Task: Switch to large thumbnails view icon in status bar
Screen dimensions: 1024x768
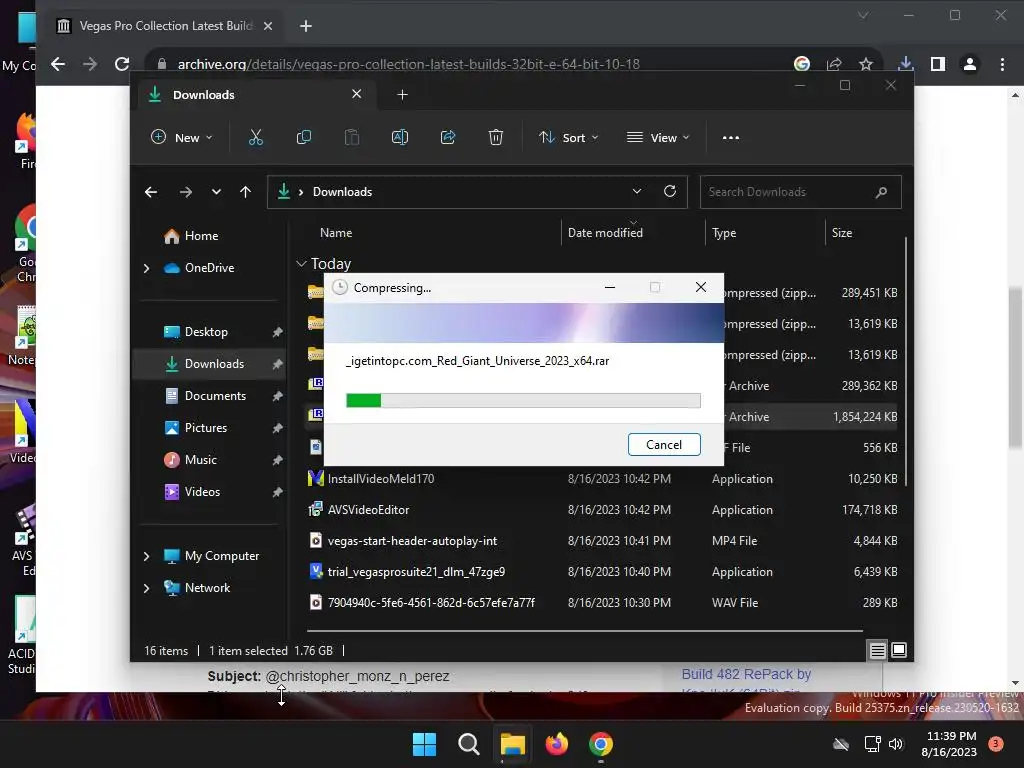Action: coord(899,650)
